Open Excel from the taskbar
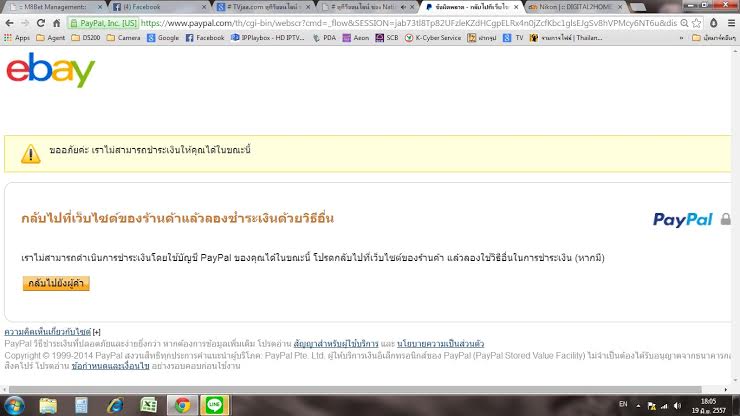 [x=149, y=406]
